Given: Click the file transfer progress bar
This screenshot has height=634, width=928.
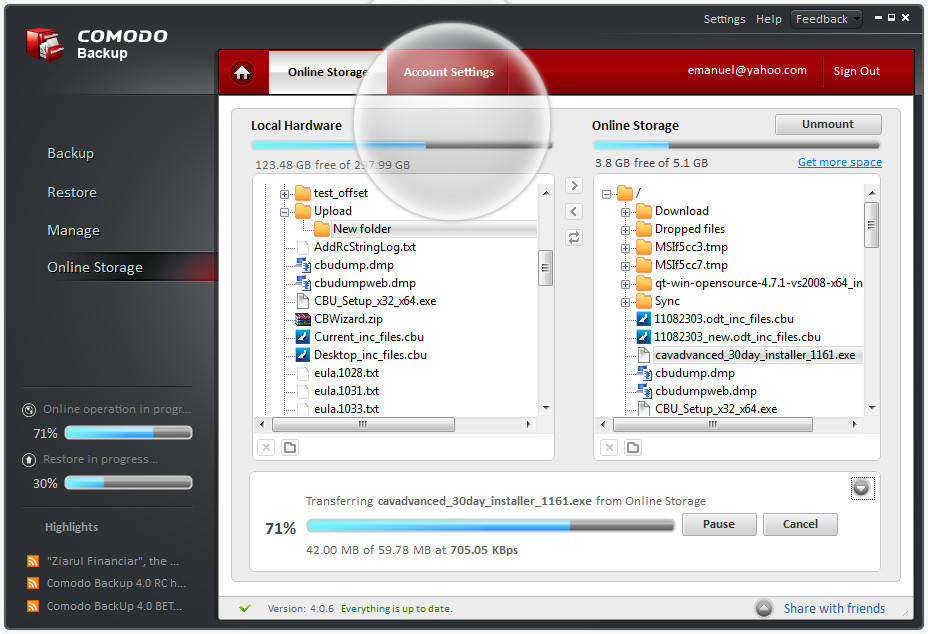Looking at the screenshot, I should click(x=491, y=525).
